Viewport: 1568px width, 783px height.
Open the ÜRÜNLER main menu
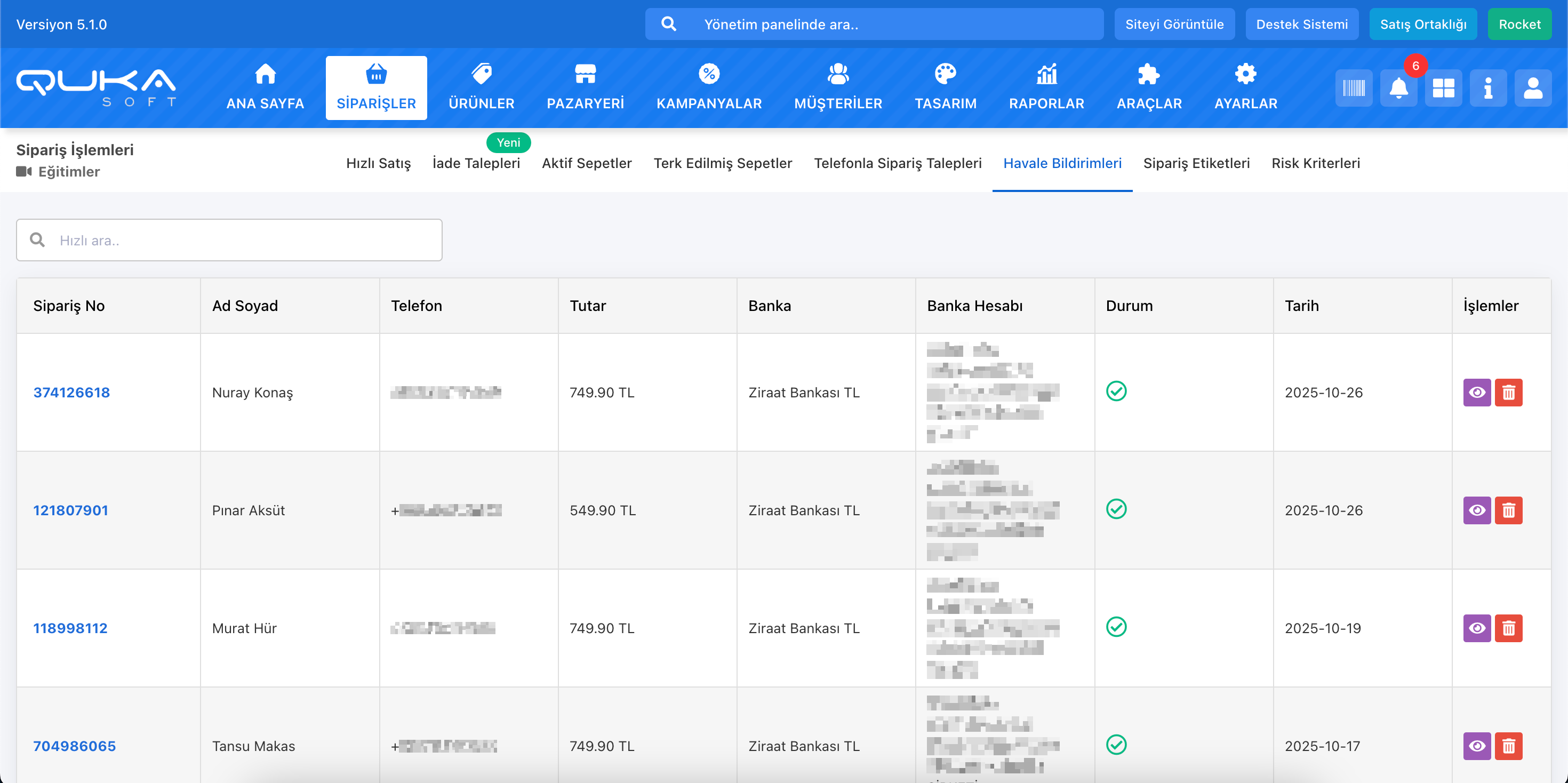click(x=482, y=89)
